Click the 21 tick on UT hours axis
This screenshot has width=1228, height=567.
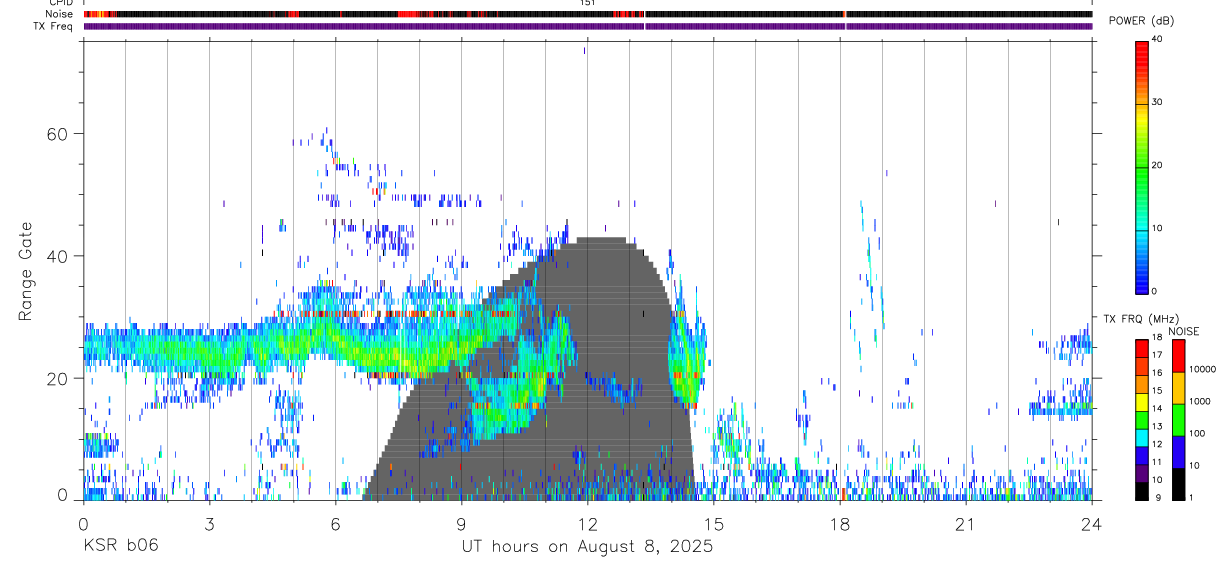965,524
